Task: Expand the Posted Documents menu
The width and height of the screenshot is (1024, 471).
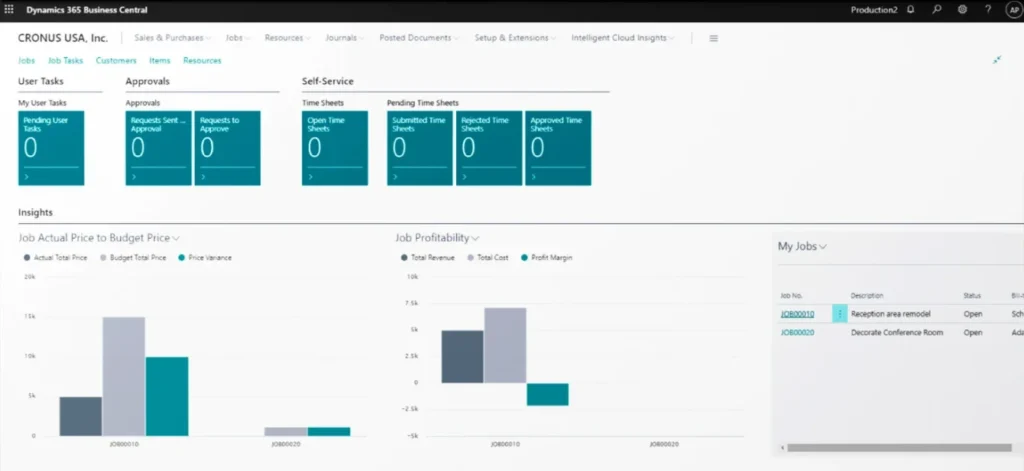Action: (x=419, y=38)
